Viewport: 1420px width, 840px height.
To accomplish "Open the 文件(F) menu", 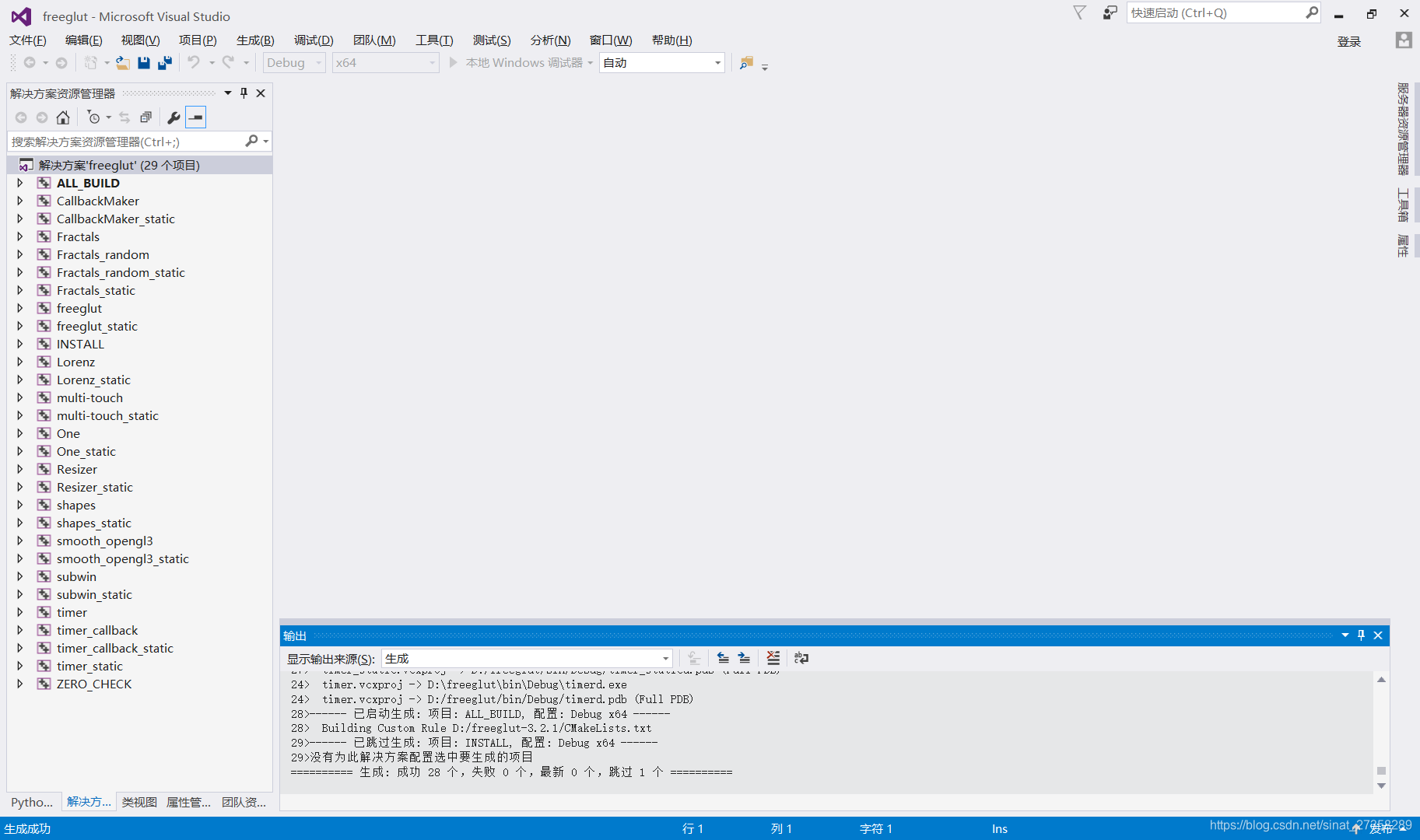I will pos(28,40).
